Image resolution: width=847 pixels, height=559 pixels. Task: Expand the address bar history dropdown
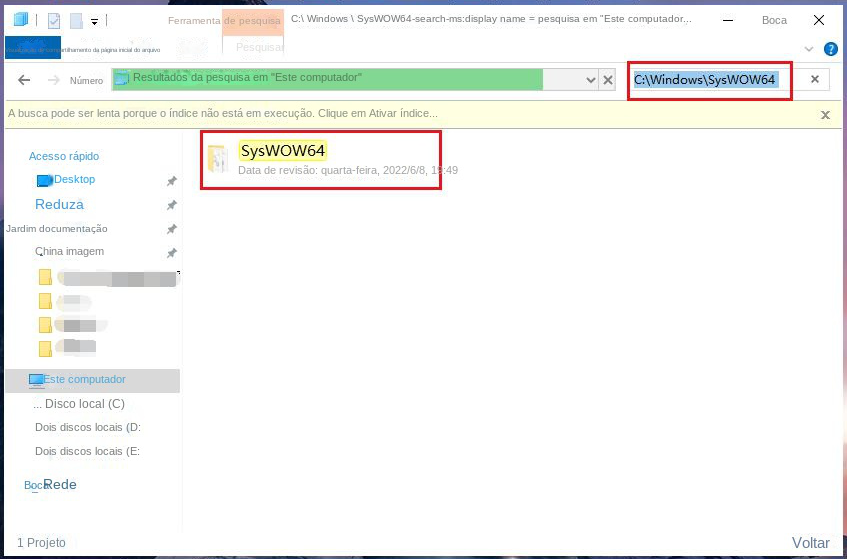(590, 80)
